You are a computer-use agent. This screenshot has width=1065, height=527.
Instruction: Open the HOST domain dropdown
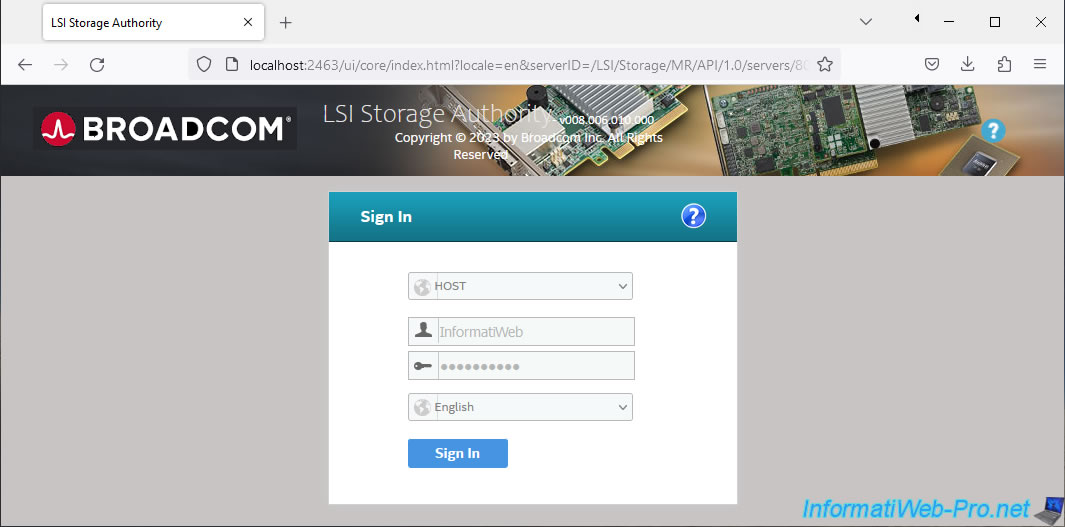(x=520, y=286)
